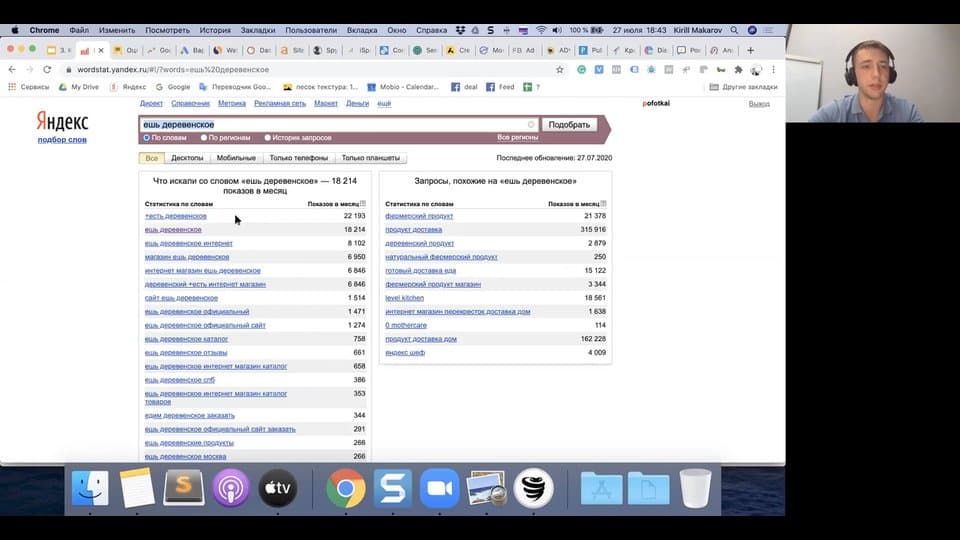The width and height of the screenshot is (960, 540).
Task: Switch to the Мобильные tab
Action: (x=236, y=158)
